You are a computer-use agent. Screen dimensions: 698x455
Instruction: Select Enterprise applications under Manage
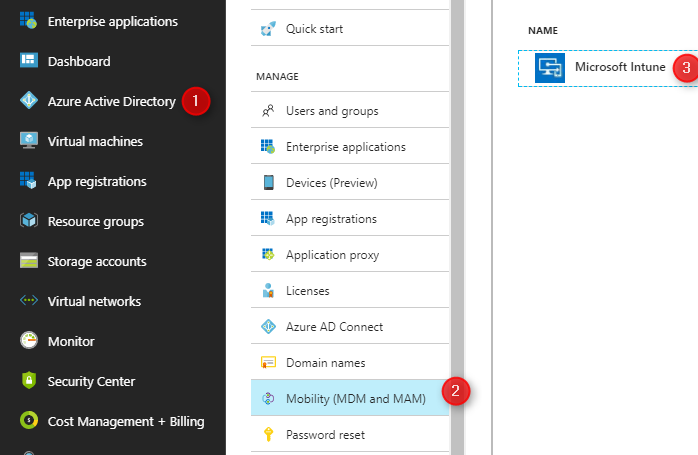(350, 146)
